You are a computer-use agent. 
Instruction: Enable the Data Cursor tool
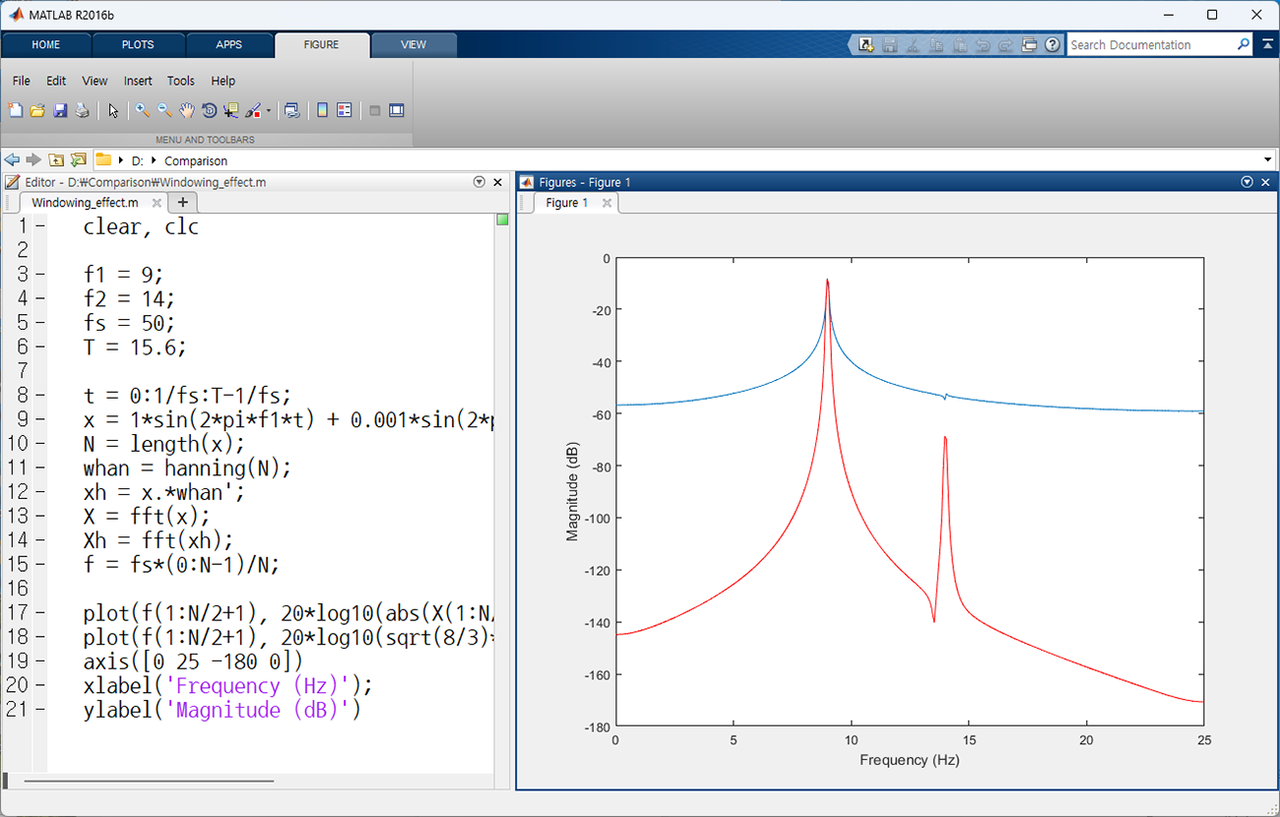point(231,111)
